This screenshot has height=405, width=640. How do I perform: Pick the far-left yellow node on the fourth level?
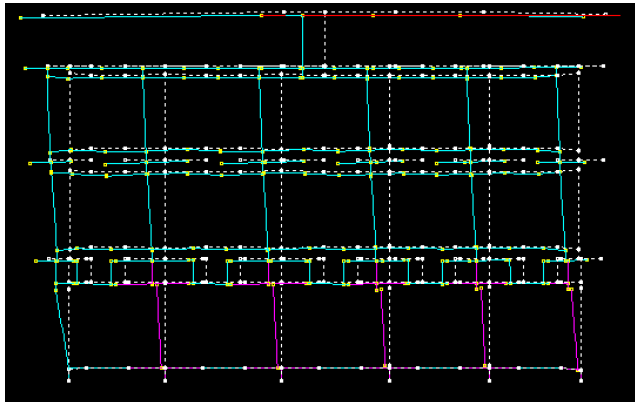36,260
